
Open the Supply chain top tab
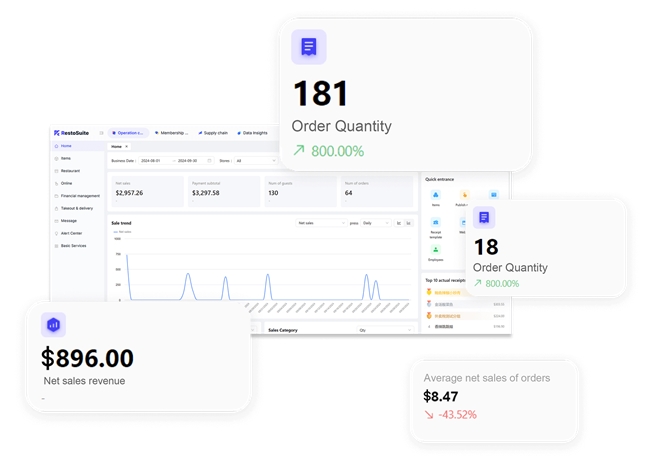point(213,133)
